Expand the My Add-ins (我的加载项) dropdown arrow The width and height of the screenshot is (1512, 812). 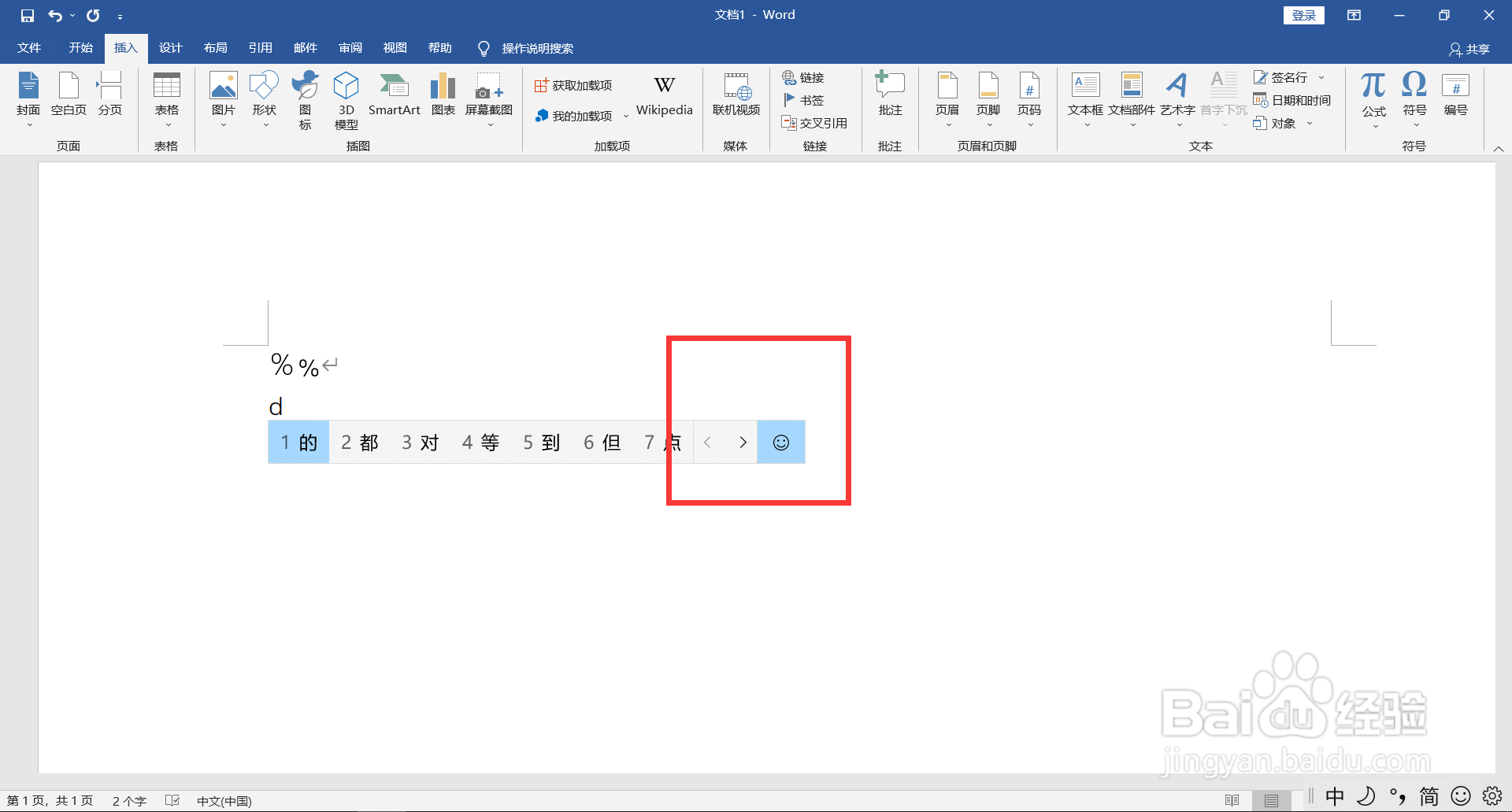626,116
